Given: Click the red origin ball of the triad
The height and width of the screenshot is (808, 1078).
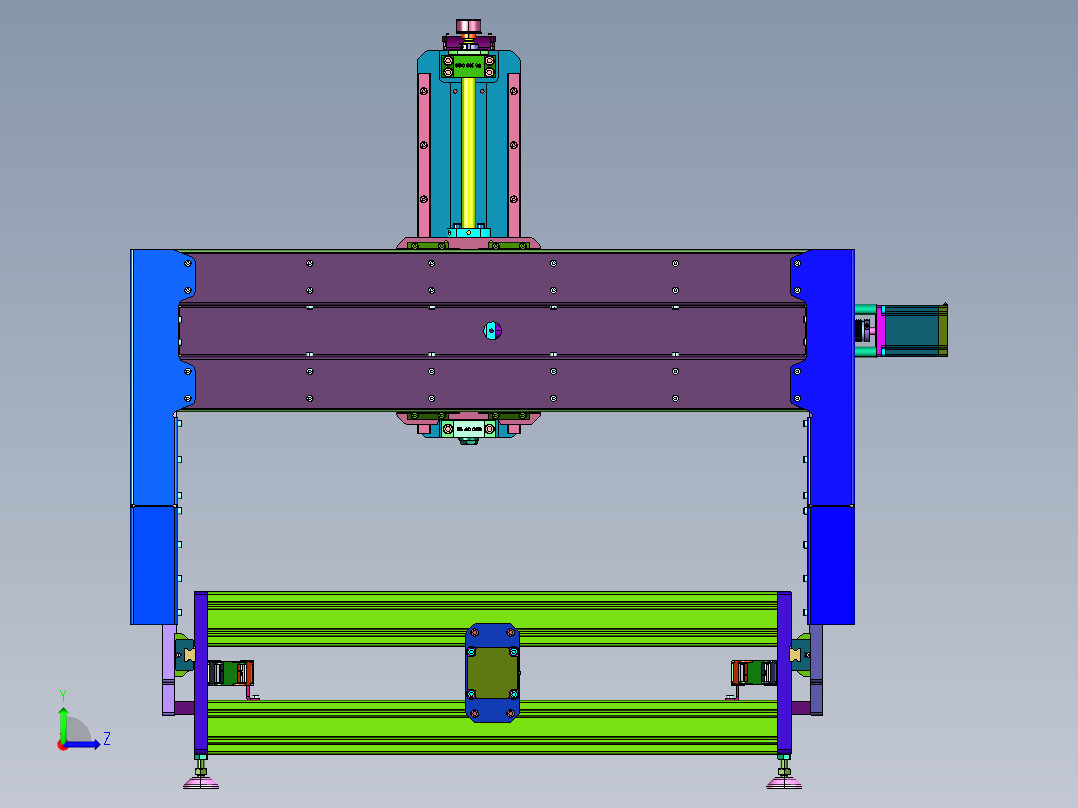Looking at the screenshot, I should click(x=62, y=746).
